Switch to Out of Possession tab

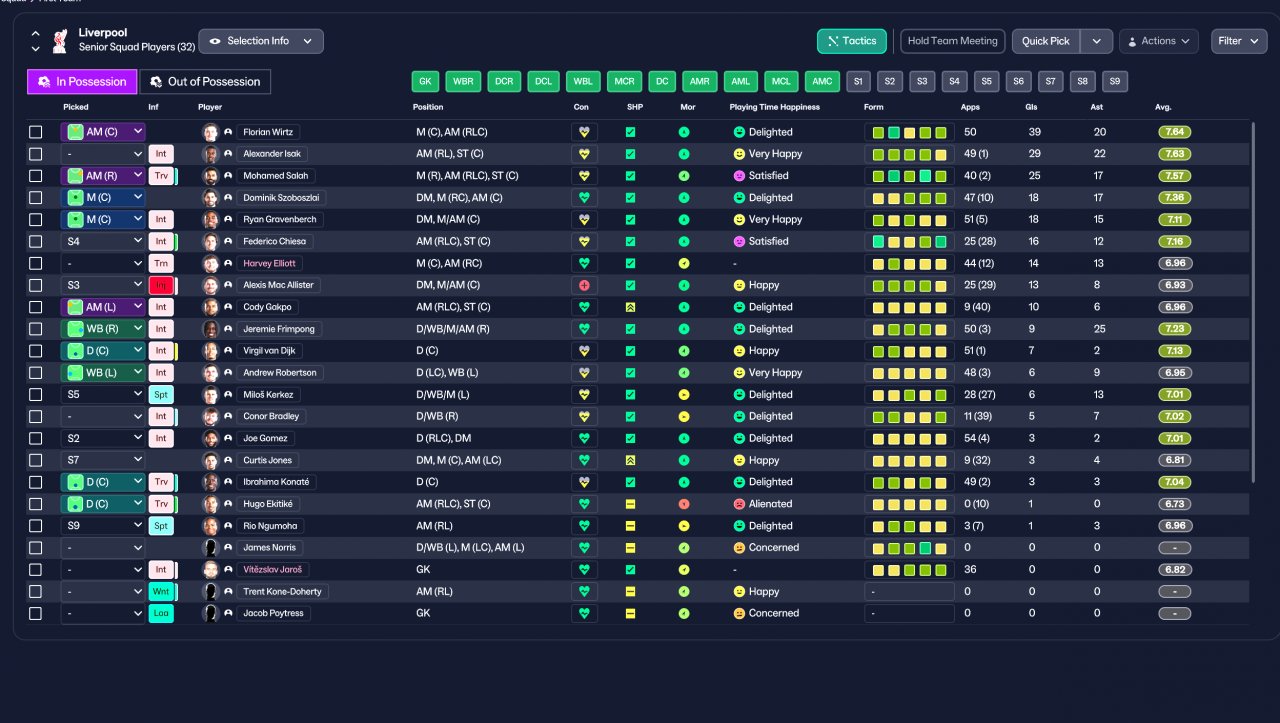205,82
